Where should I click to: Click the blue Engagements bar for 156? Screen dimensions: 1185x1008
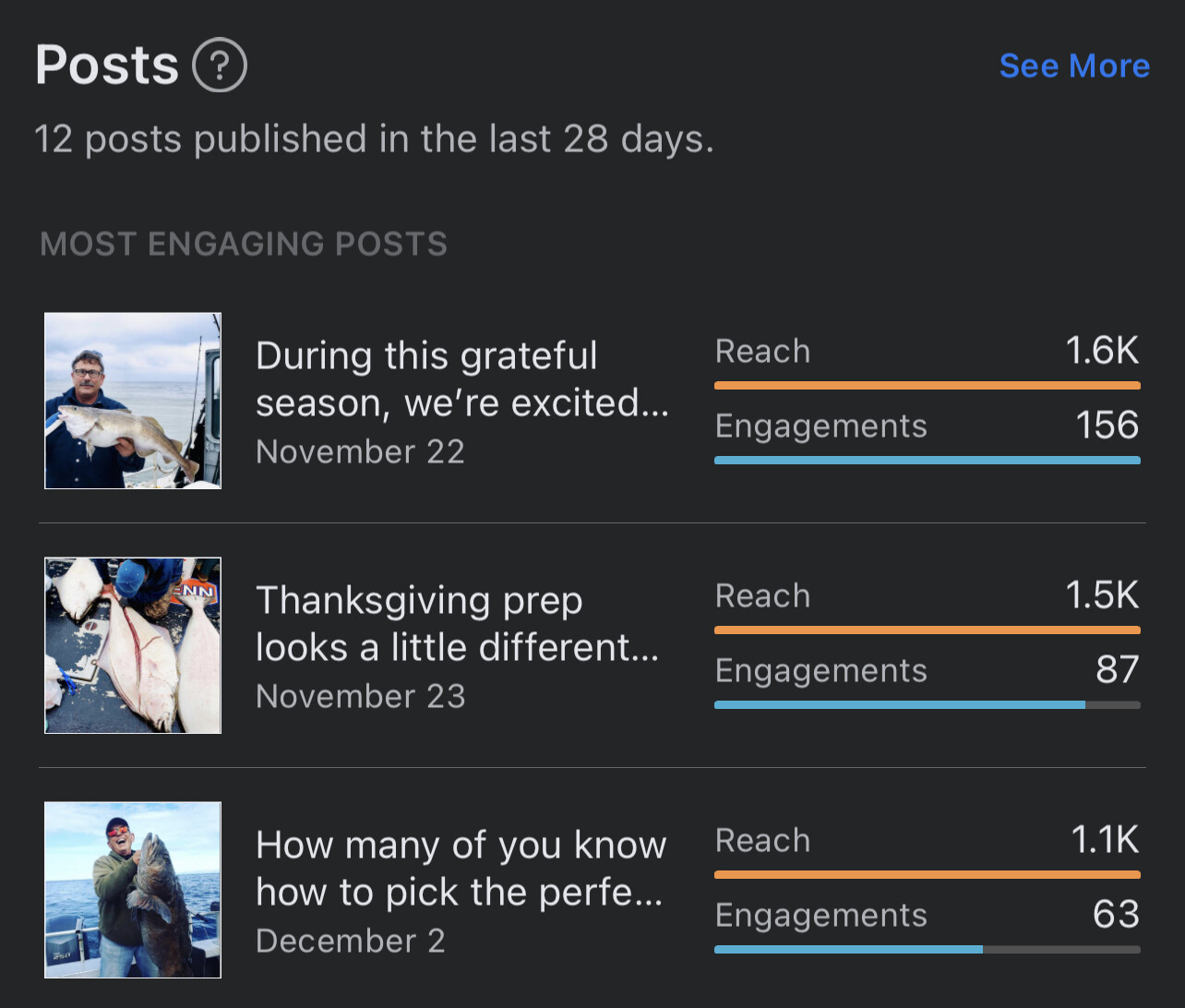[x=928, y=460]
